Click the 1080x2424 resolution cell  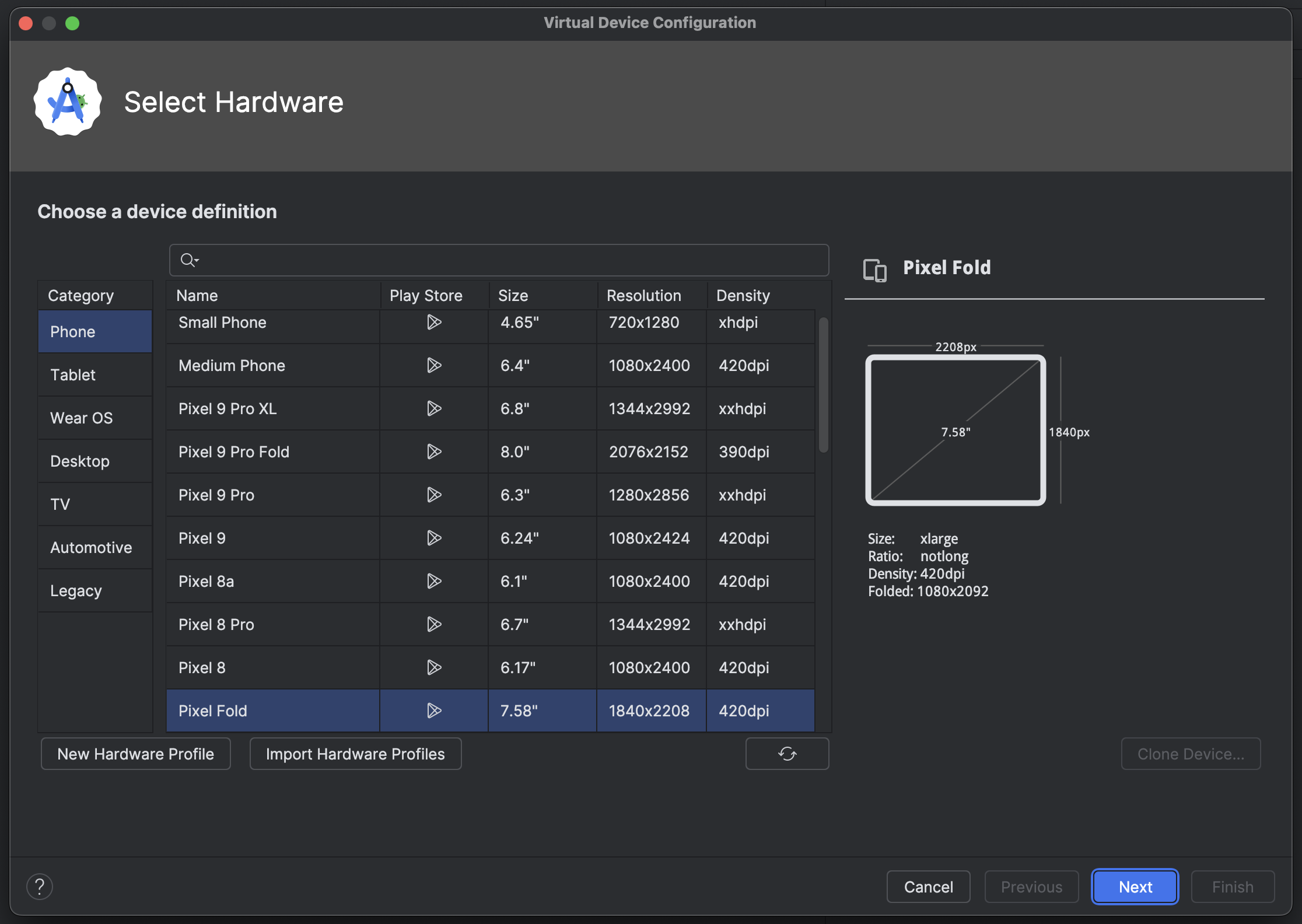pyautogui.click(x=652, y=538)
